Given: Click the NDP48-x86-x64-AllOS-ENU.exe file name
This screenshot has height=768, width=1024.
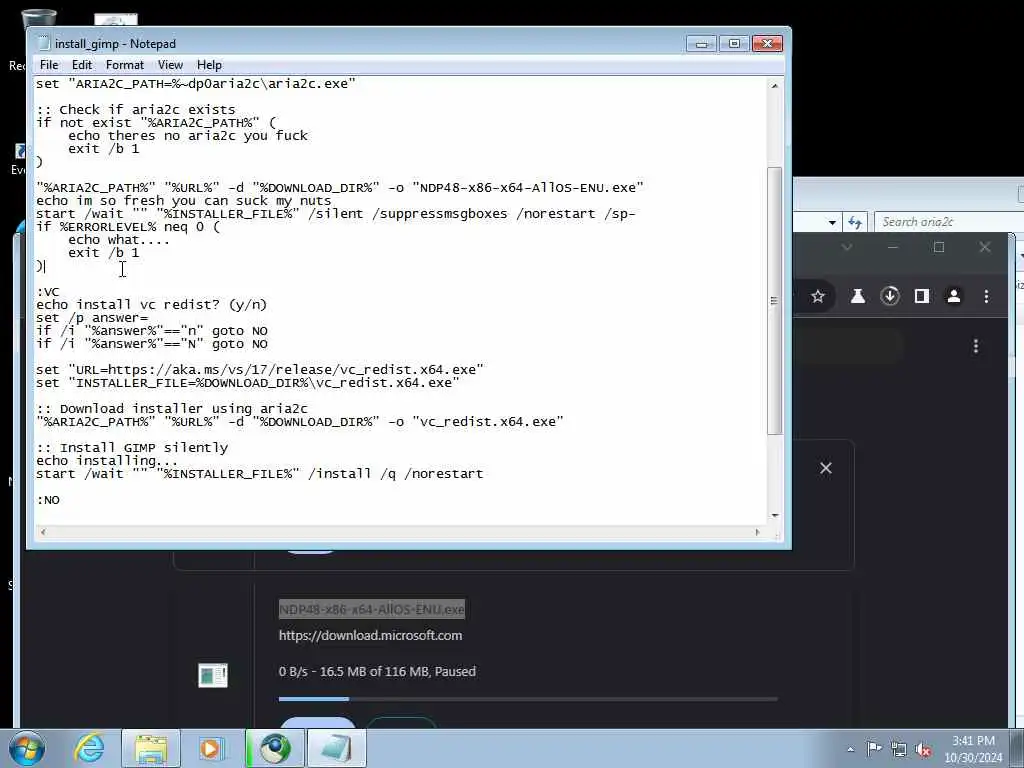Looking at the screenshot, I should (x=372, y=609).
